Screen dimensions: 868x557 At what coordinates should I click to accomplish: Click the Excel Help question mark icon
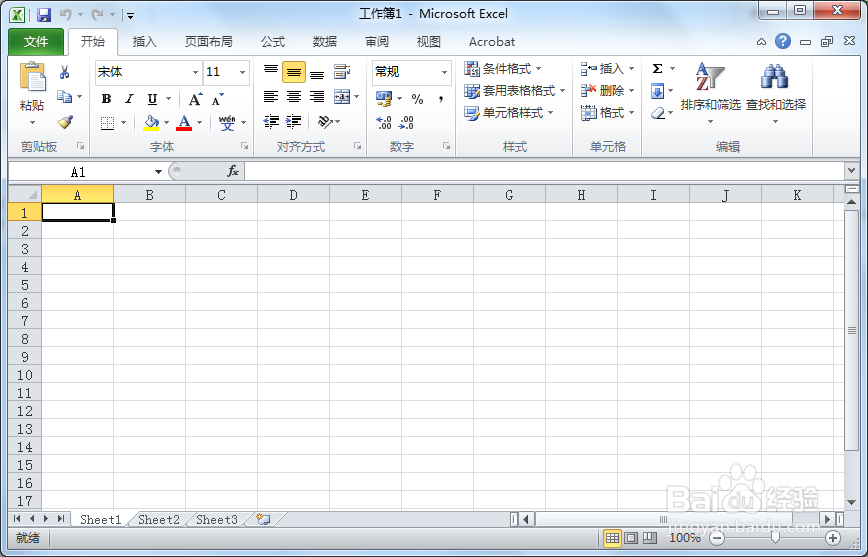coord(783,42)
